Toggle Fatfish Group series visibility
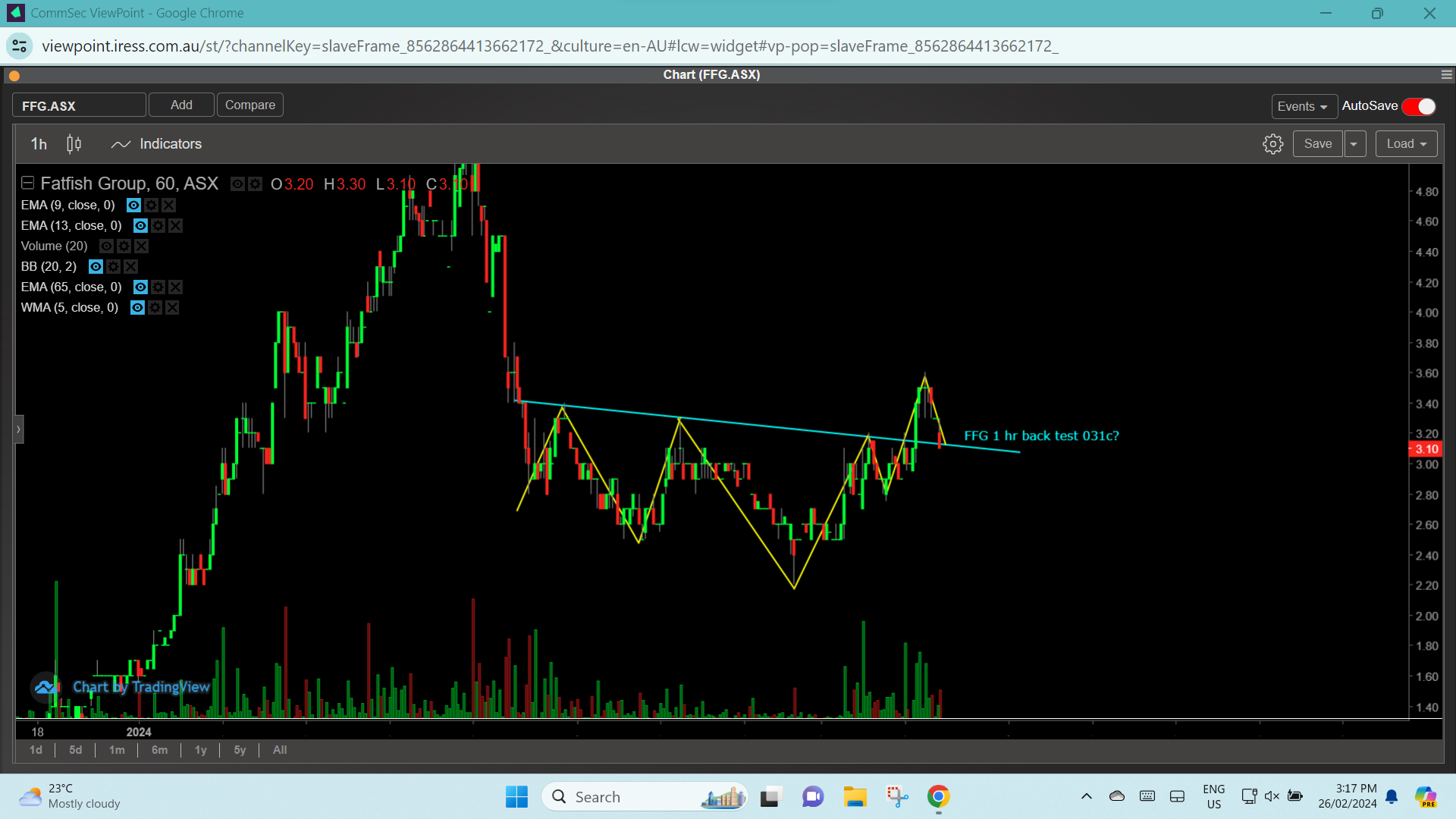The image size is (1456, 819). point(237,184)
